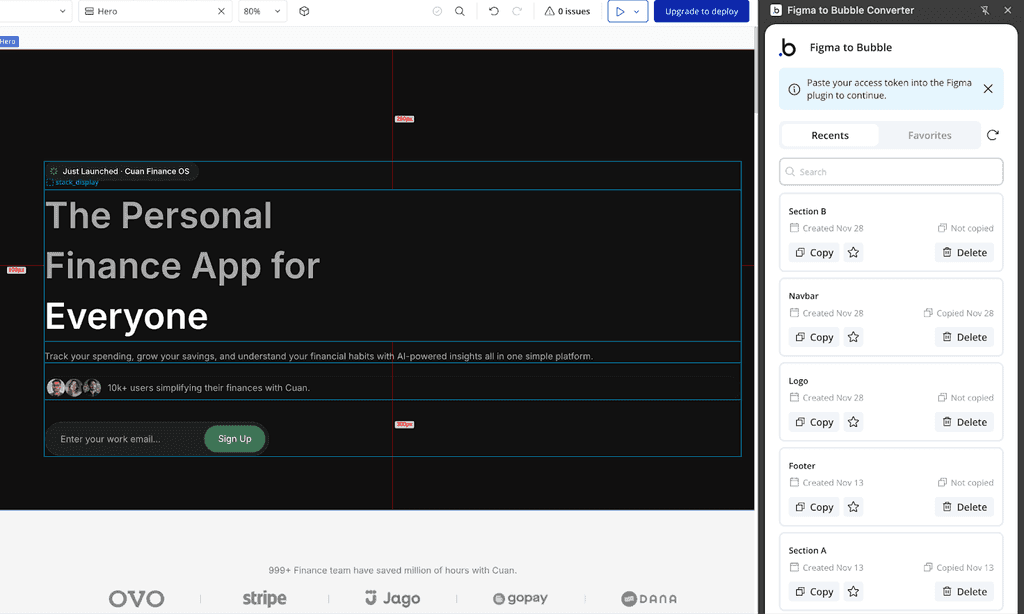This screenshot has height=614, width=1024.
Task: Dismiss the access token info banner
Action: 988,89
